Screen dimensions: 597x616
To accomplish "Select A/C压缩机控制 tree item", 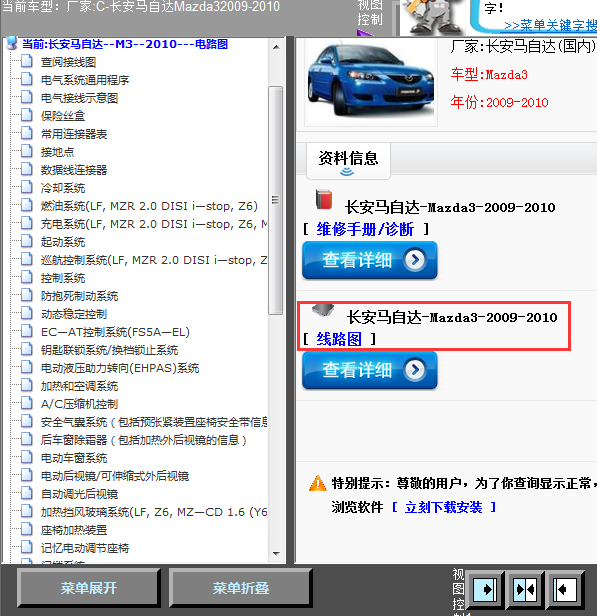I will (x=79, y=404).
